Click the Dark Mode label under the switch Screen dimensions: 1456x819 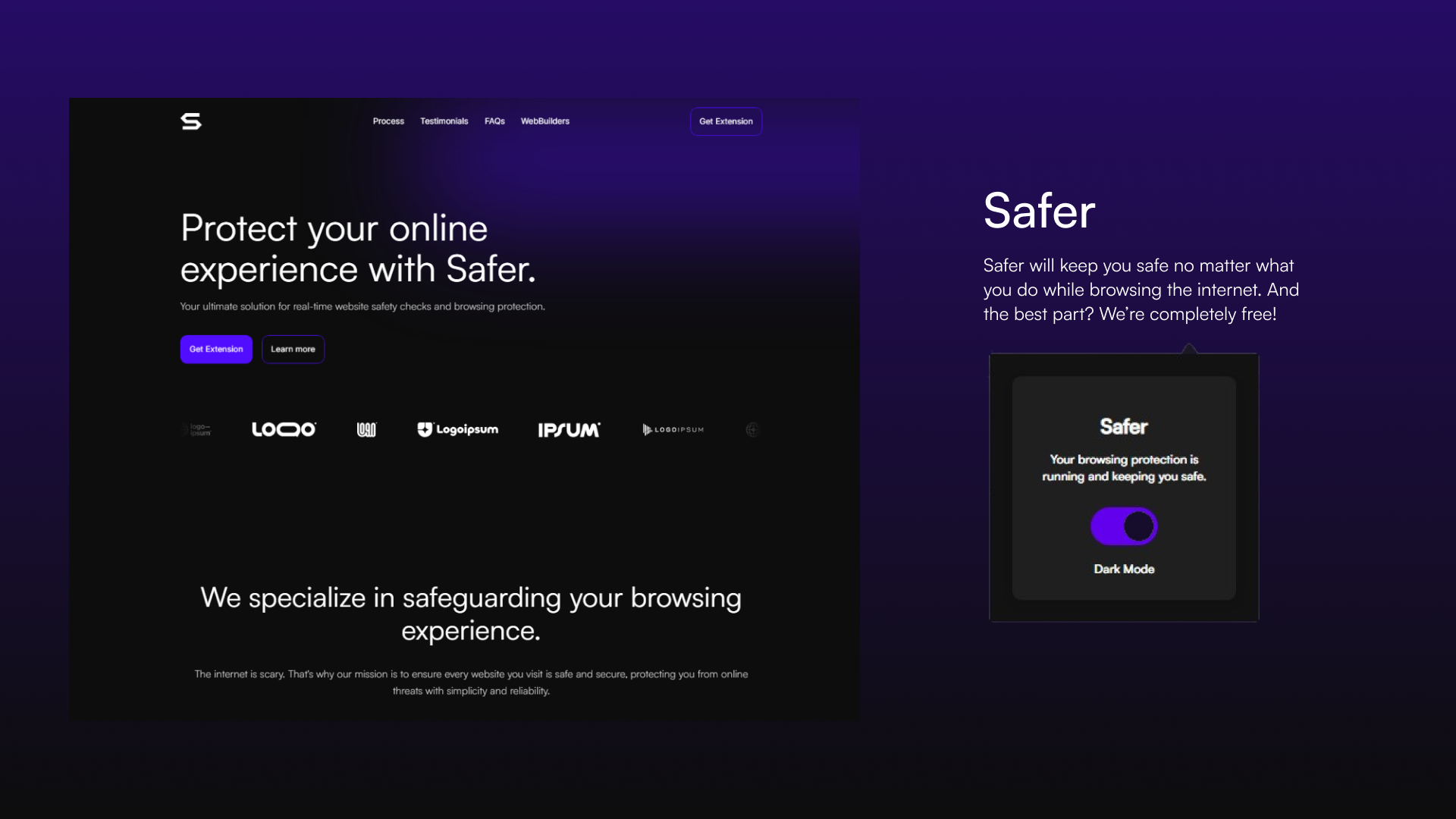[1123, 569]
